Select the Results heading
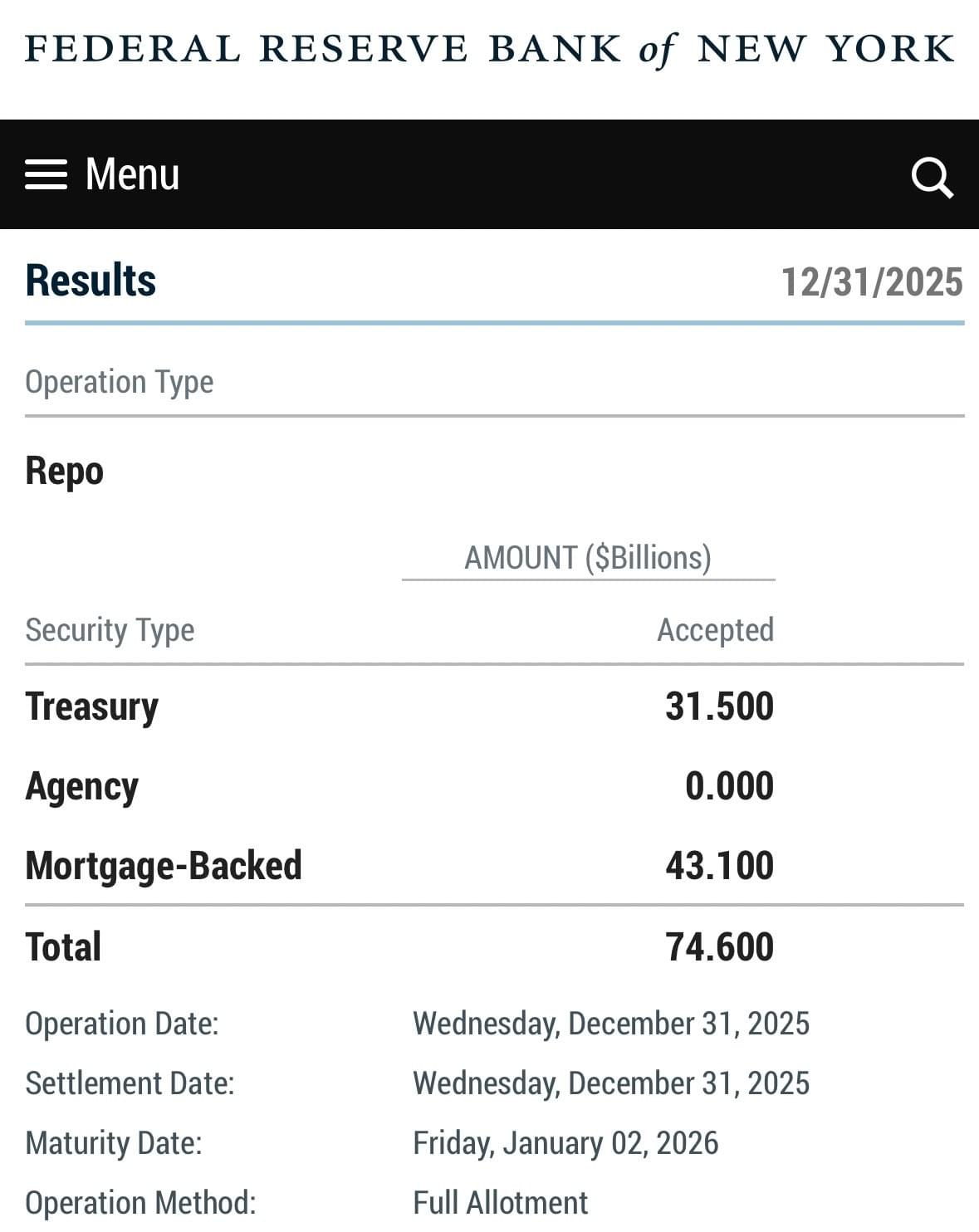979x1232 pixels. [91, 281]
